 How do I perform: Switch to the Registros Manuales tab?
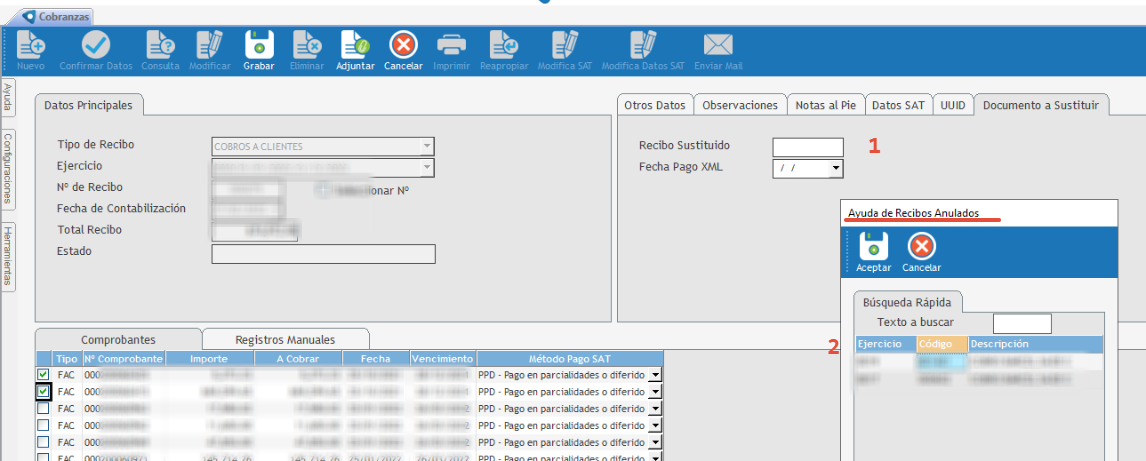click(286, 339)
